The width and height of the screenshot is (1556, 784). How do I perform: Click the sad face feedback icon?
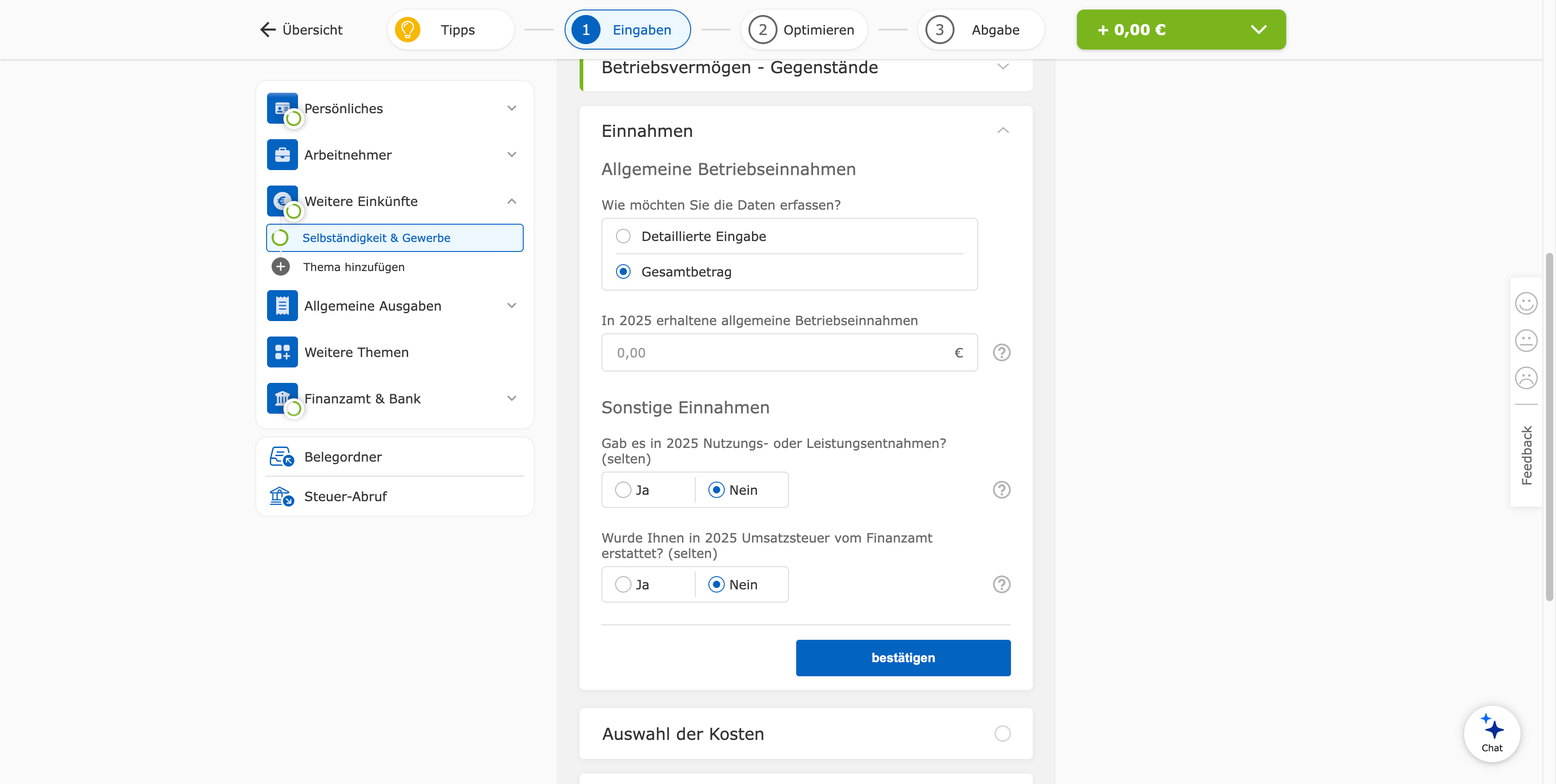tap(1526, 378)
